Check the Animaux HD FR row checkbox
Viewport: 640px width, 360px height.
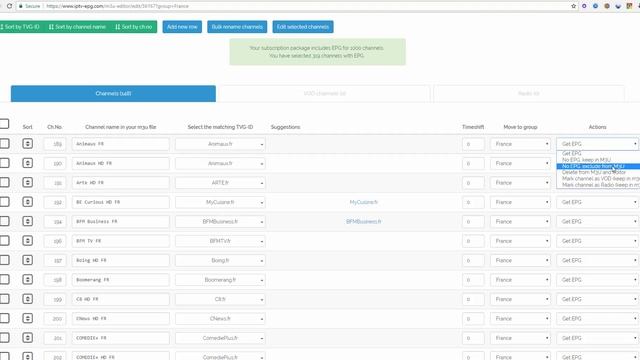click(4, 163)
